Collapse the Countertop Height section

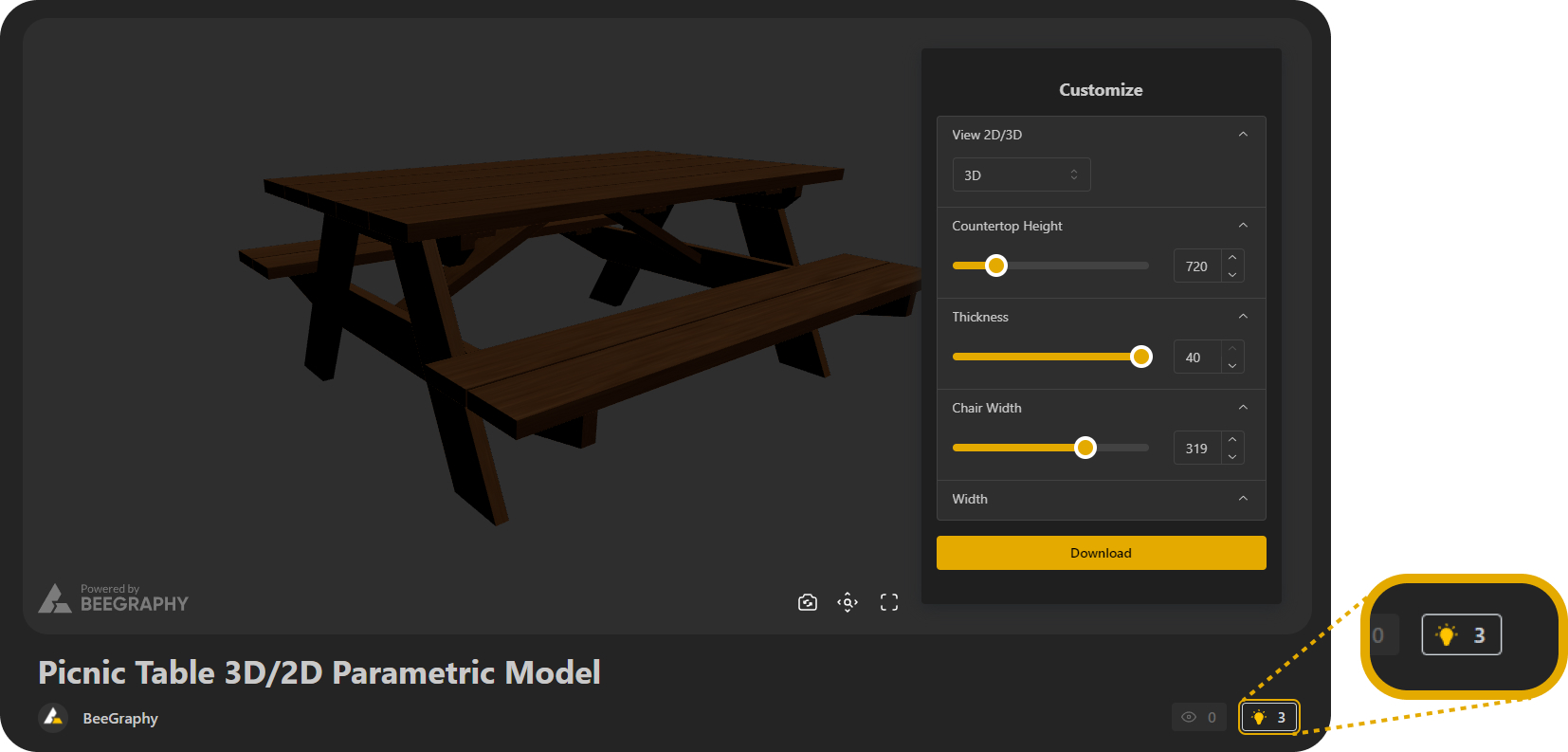(x=1243, y=226)
